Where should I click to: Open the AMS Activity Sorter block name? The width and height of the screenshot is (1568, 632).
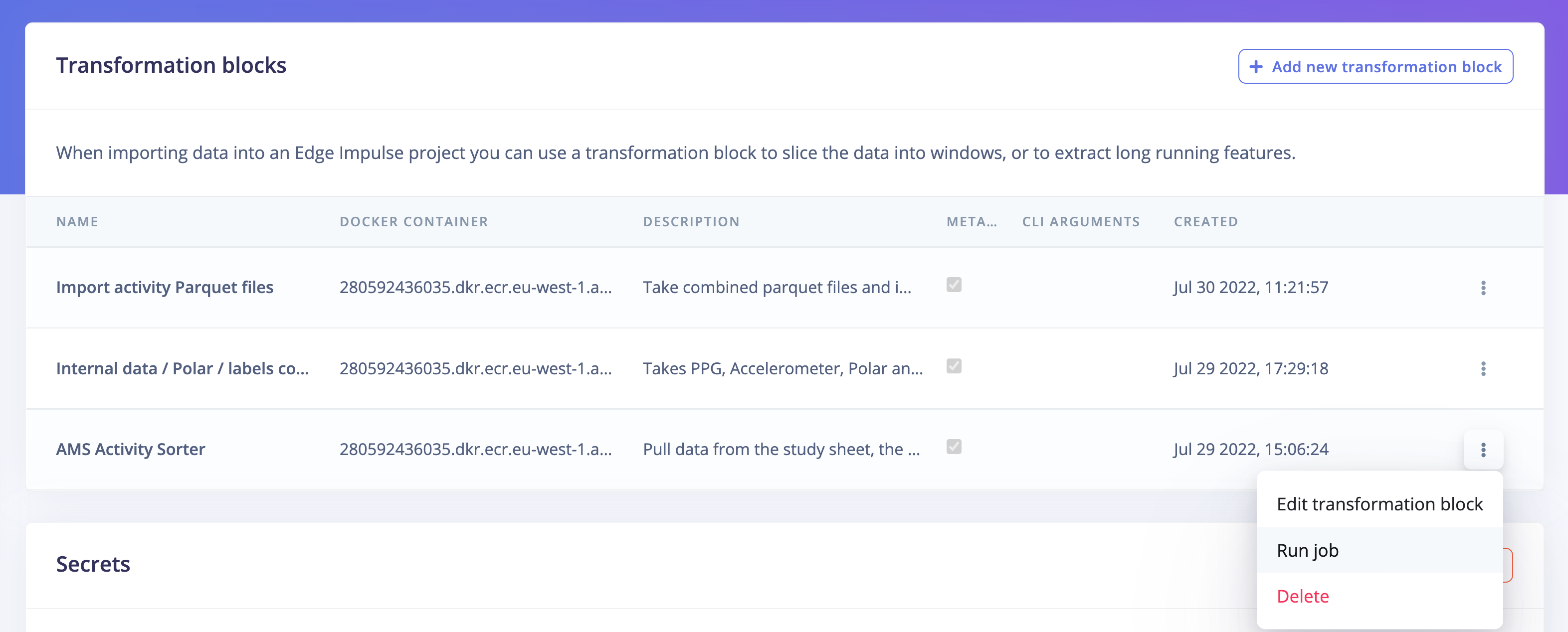(x=130, y=450)
